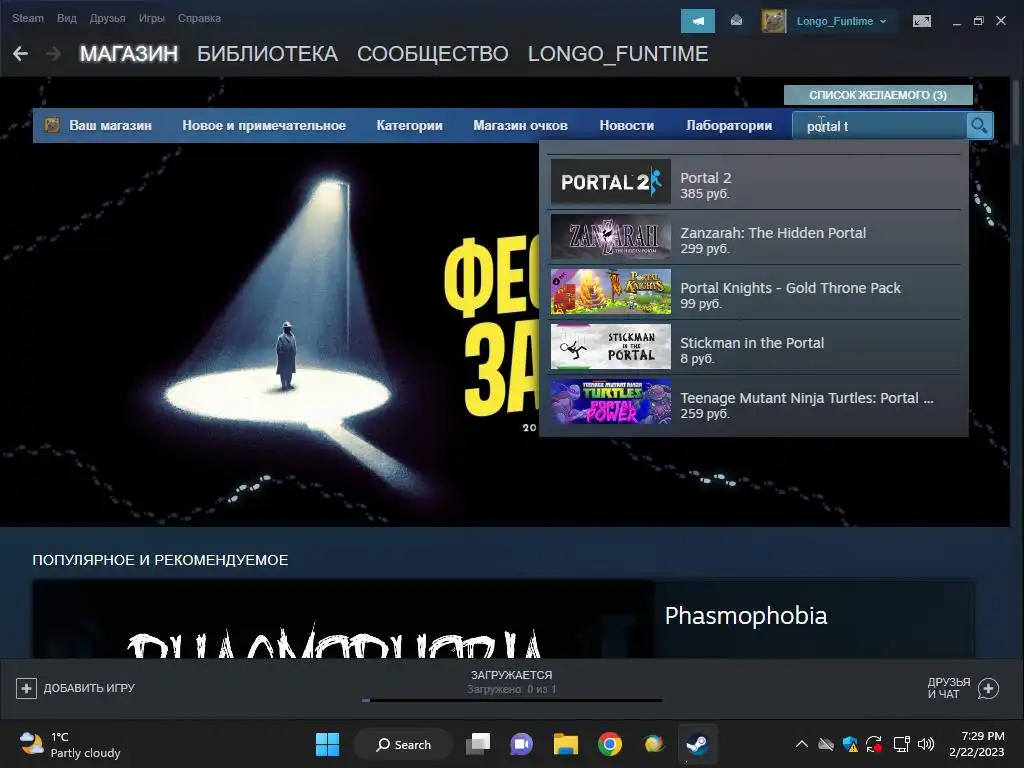Click the back navigation arrow
The height and width of the screenshot is (768, 1024).
click(x=20, y=54)
